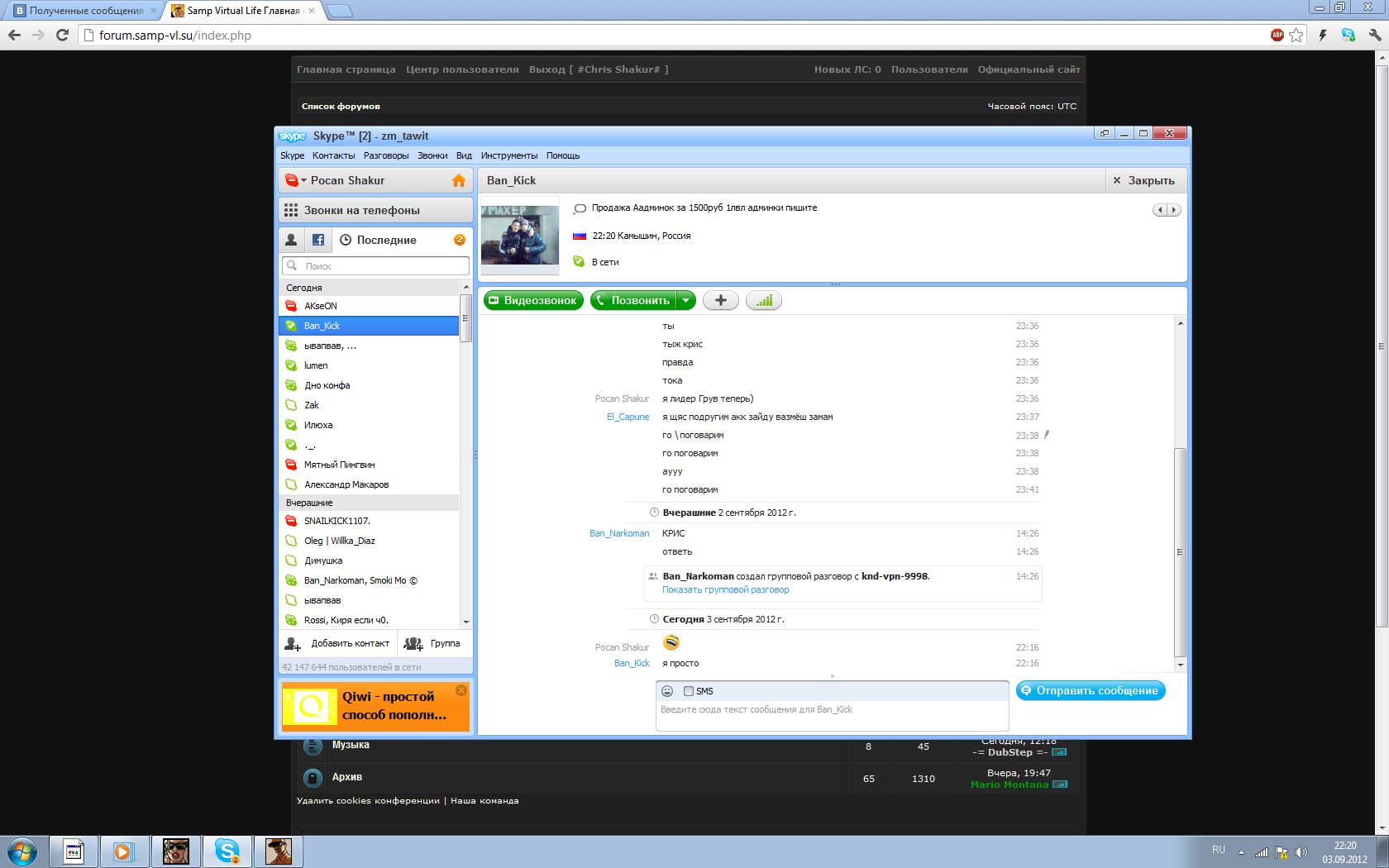Screen dimensions: 1389x868
Task: Close the Ban_Kick conversation with Закрыть
Action: (x=1143, y=180)
